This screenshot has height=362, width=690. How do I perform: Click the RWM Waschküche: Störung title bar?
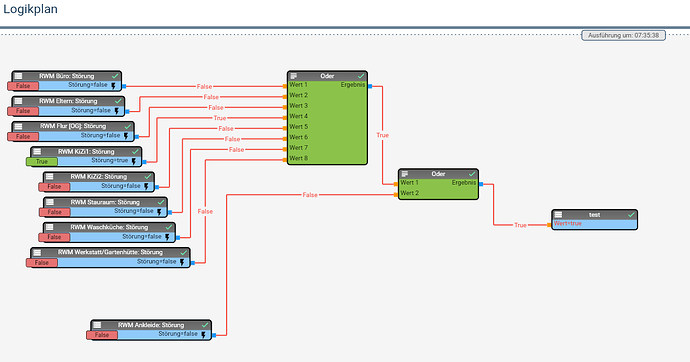tap(109, 227)
